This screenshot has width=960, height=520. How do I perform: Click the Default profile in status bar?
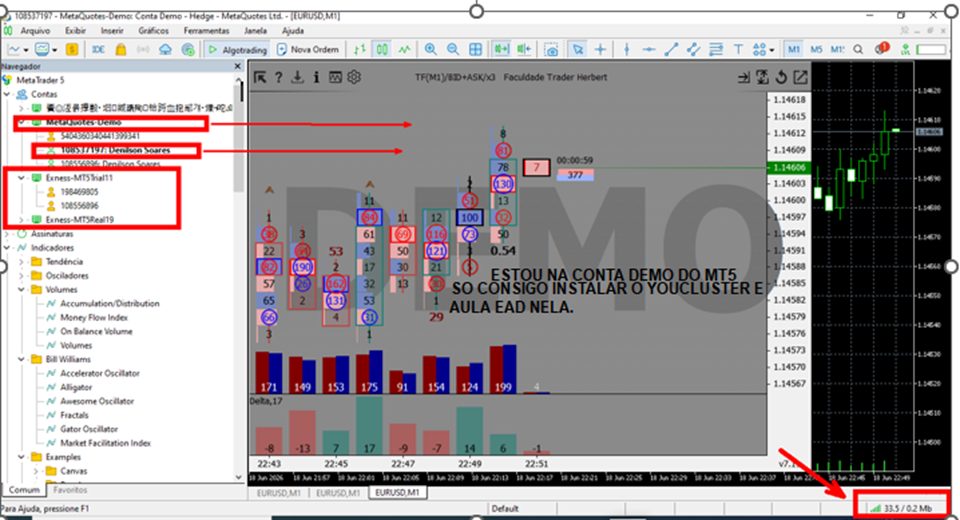tap(505, 508)
